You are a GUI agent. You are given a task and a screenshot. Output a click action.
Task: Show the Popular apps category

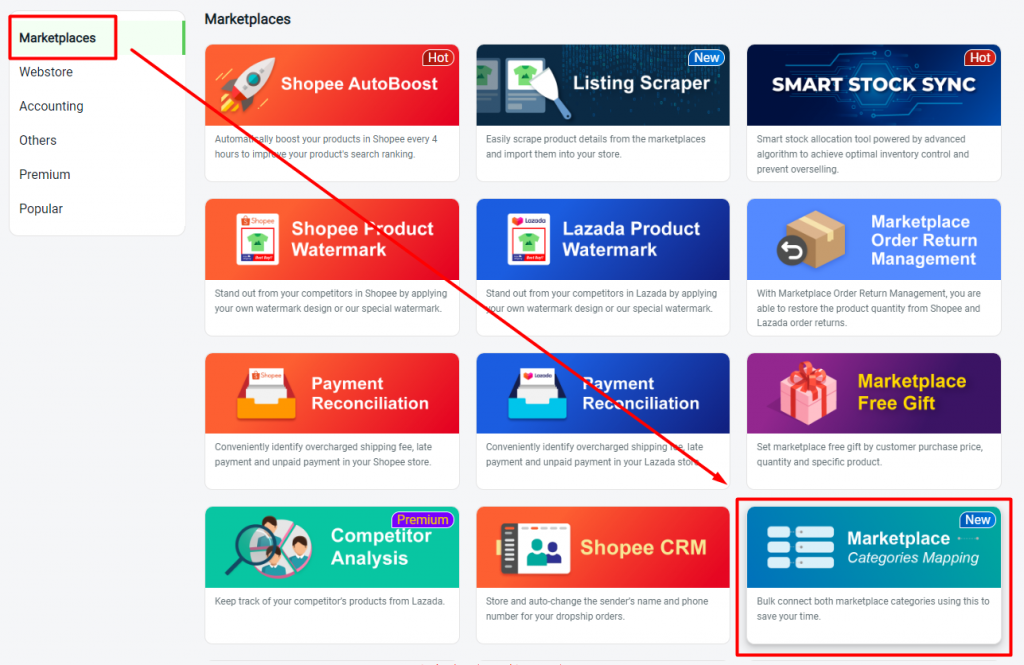(x=40, y=208)
